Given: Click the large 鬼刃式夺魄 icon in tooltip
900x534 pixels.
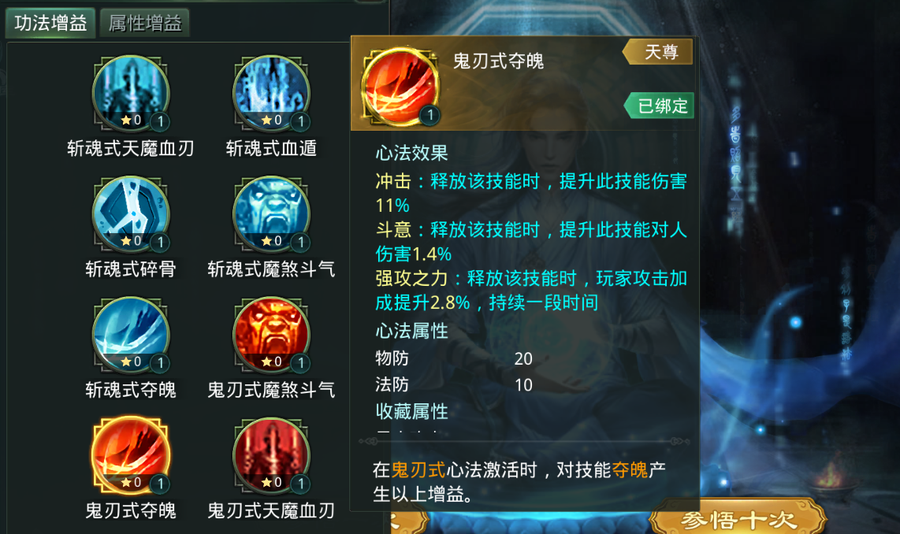Looking at the screenshot, I should click(x=400, y=87).
